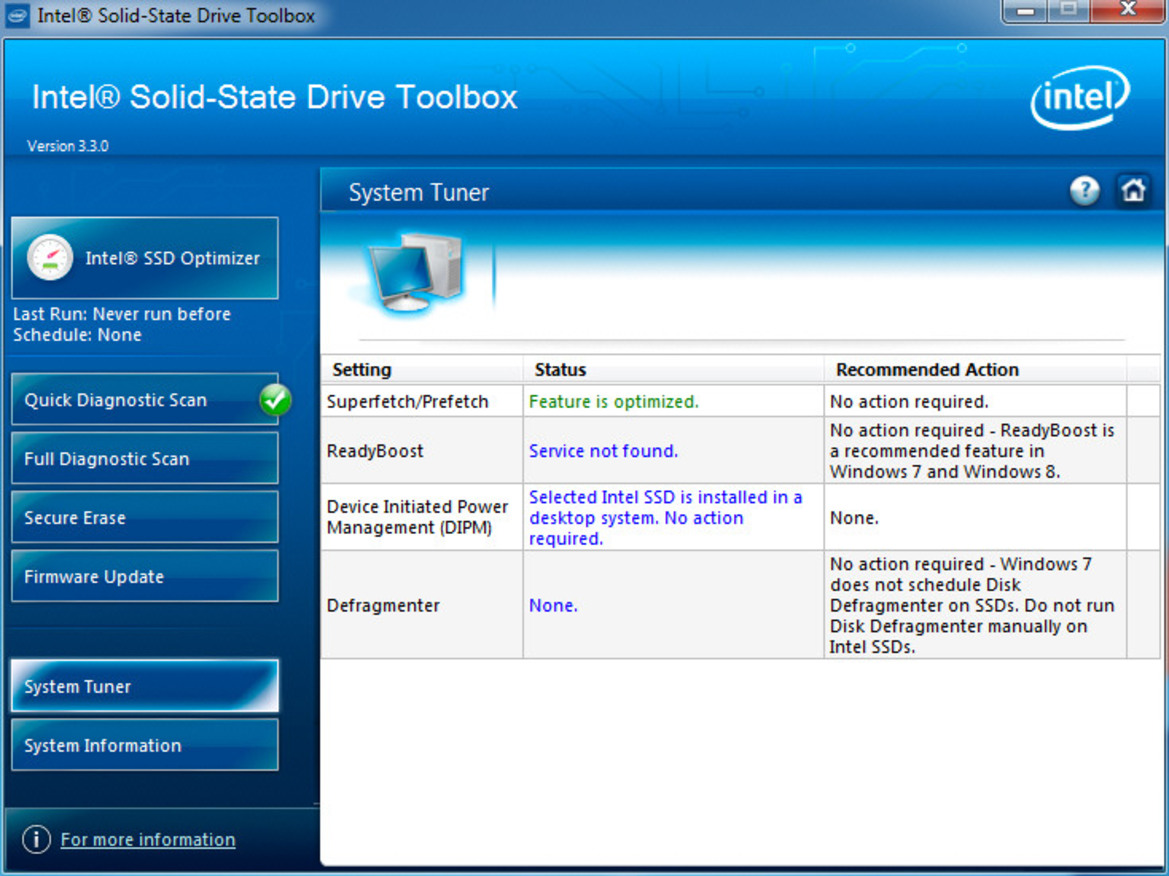Click the 'Version 3.3.0' label
The image size is (1169, 876).
[68, 146]
